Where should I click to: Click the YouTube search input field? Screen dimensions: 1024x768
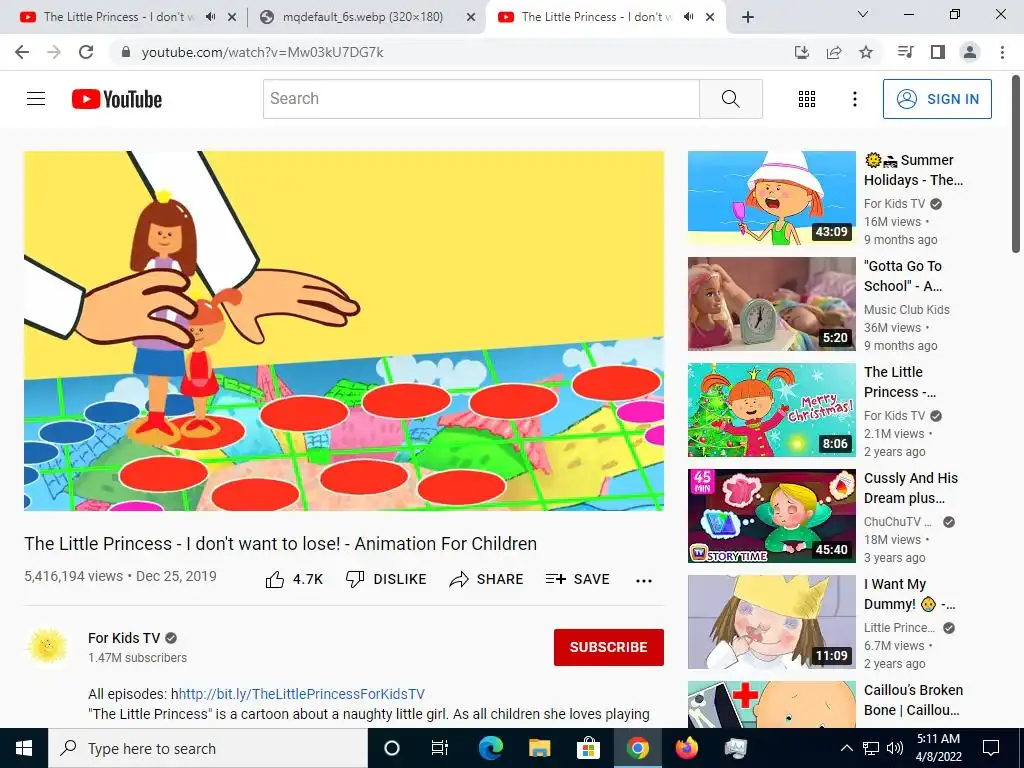pos(481,99)
